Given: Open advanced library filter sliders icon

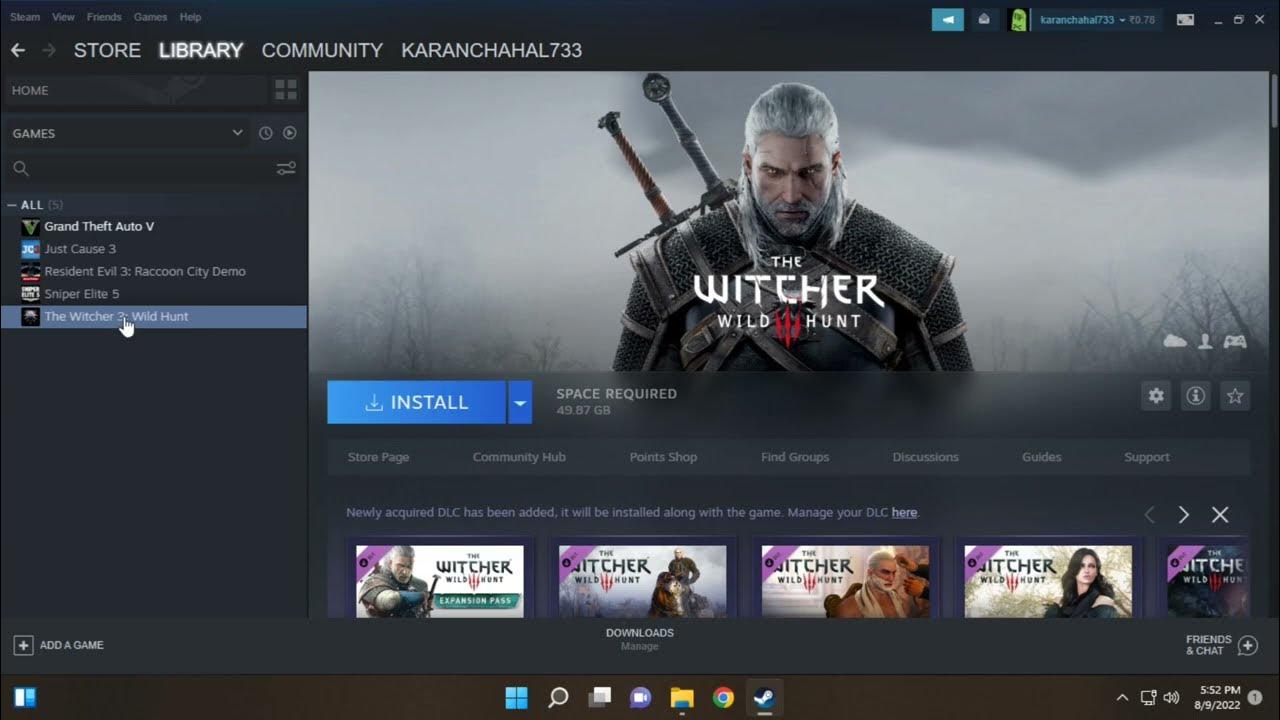Looking at the screenshot, I should (286, 169).
